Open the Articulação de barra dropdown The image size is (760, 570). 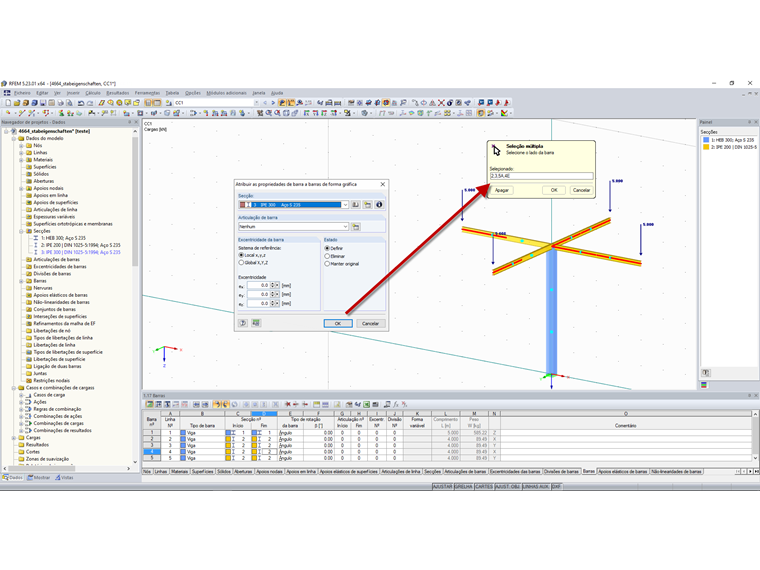point(345,227)
